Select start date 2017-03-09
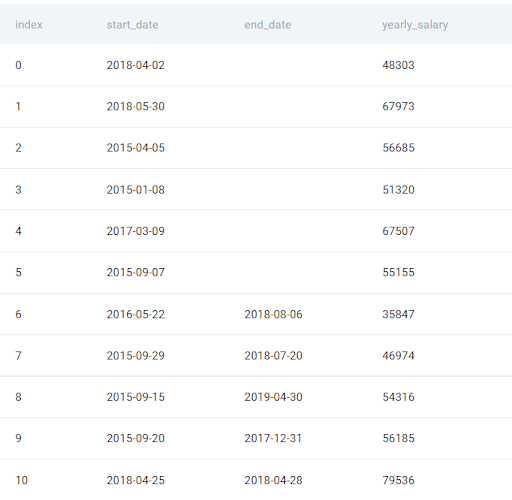Image resolution: width=512 pixels, height=500 pixels. (136, 231)
